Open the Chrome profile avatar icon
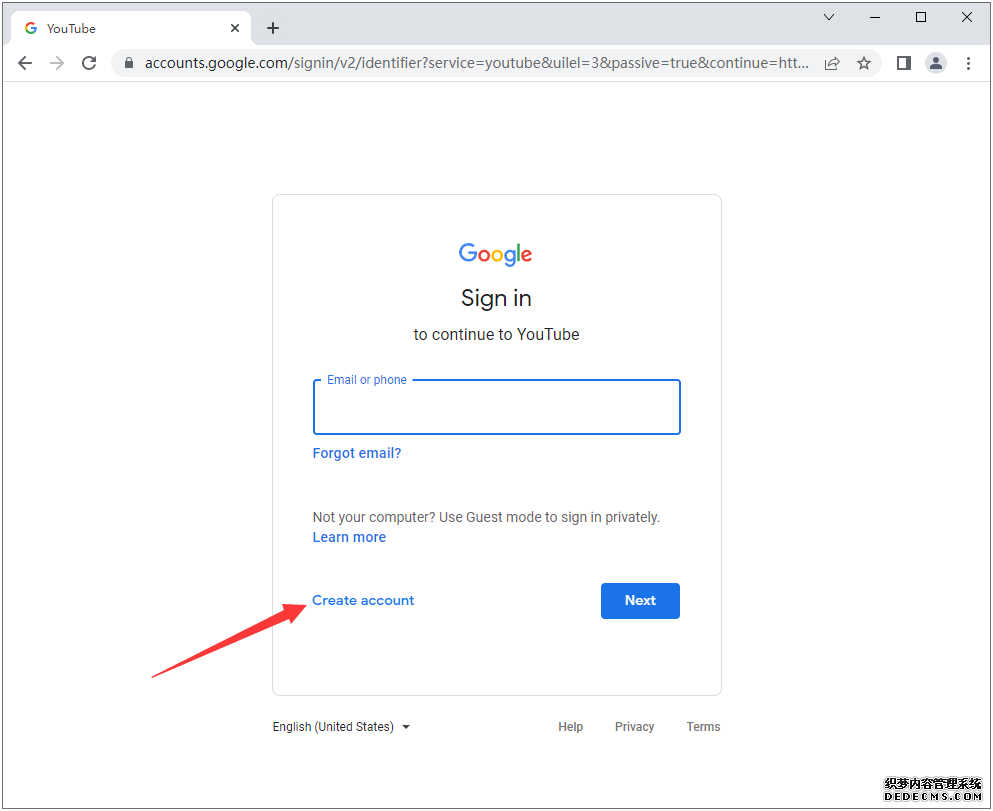This screenshot has width=993, height=811. pyautogui.click(x=935, y=63)
